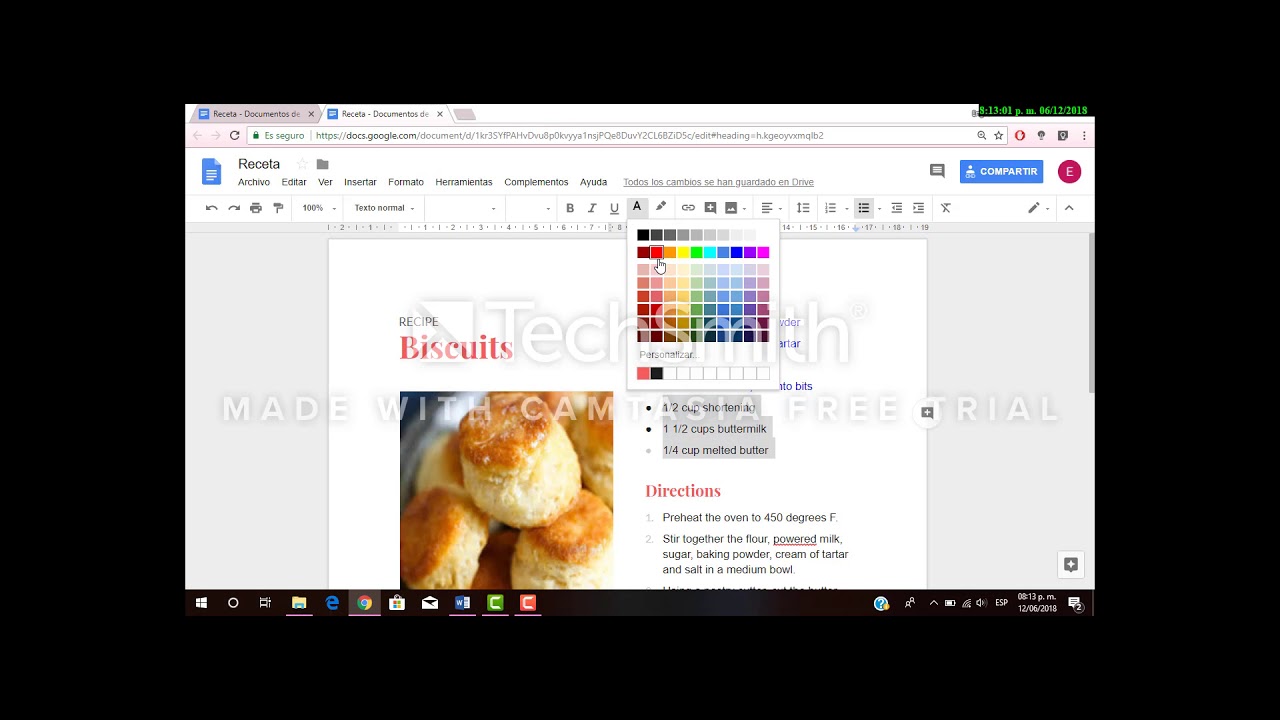Image resolution: width=1280 pixels, height=720 pixels.
Task: Expand bulleted list style arrow
Action: click(879, 209)
